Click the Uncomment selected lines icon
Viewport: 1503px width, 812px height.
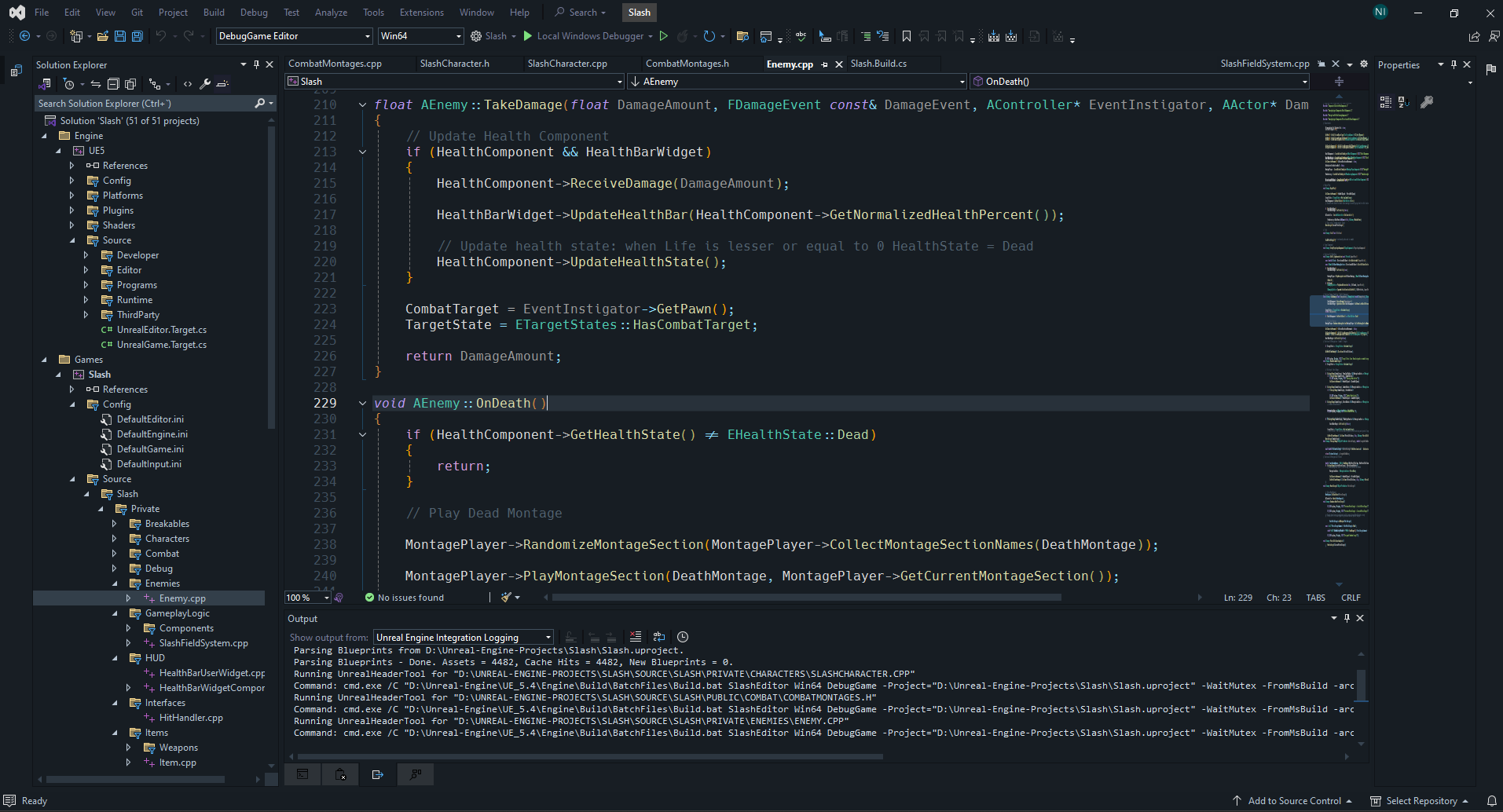pyautogui.click(x=883, y=36)
